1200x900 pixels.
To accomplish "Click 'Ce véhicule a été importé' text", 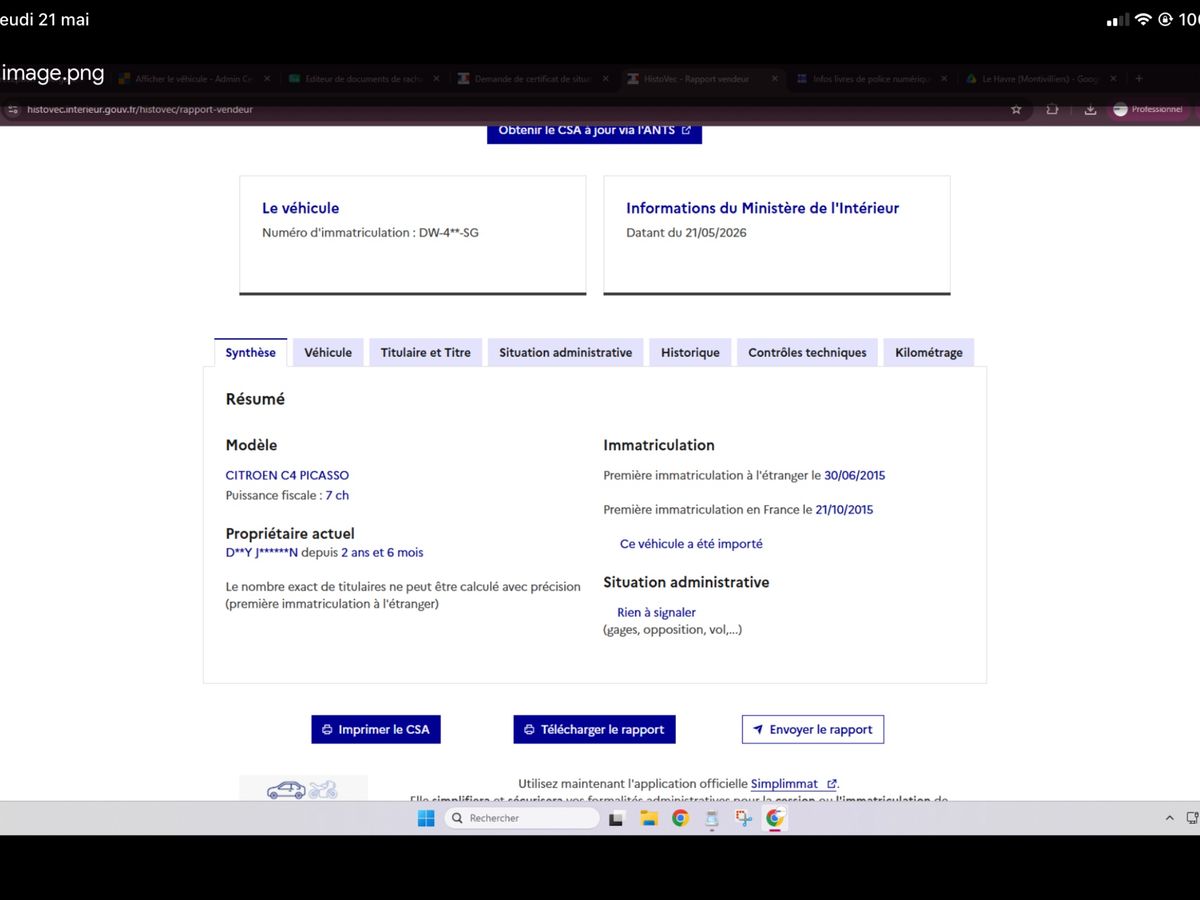I will 691,544.
